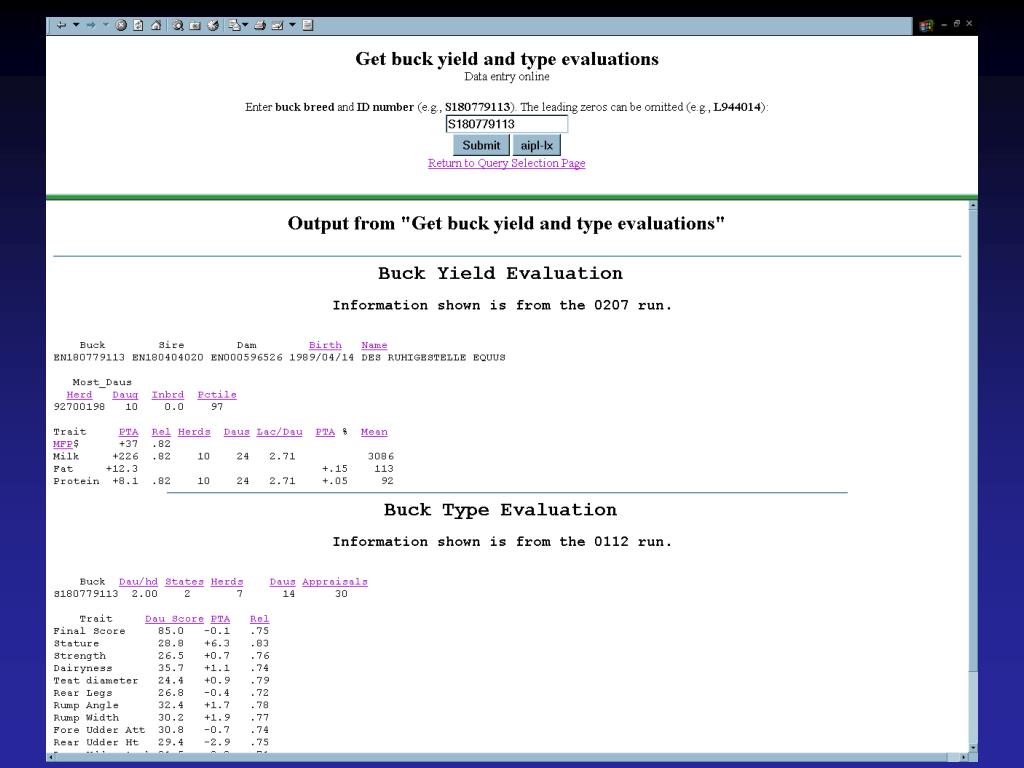Click the Pctile column link
Screen dimensions: 1024x768
[x=217, y=394]
